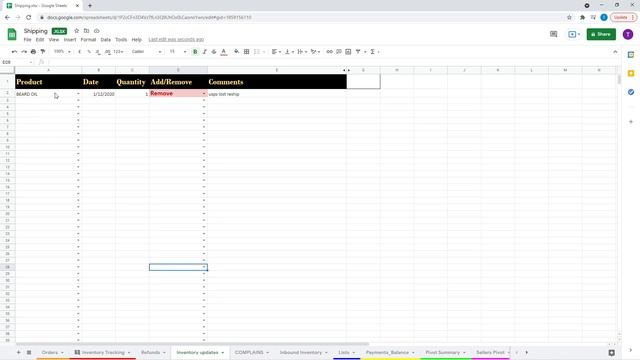This screenshot has width=640, height=360.
Task: Open text wrapping dropdown
Action: click(302, 52)
